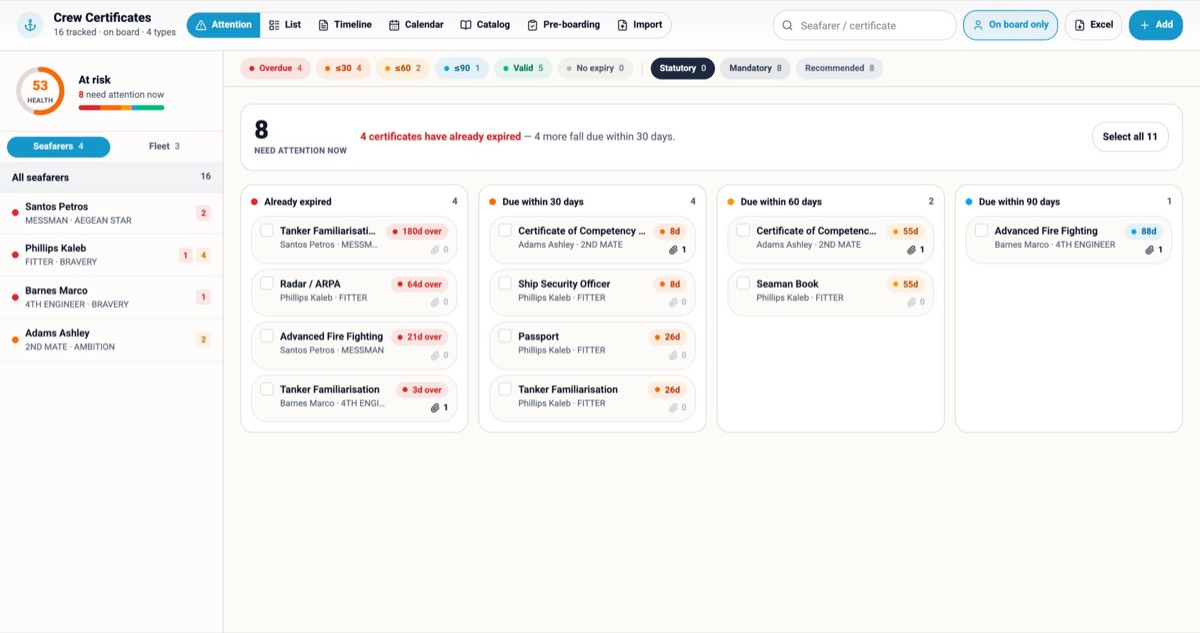Click the Add button
Image resolution: width=1200 pixels, height=633 pixels.
(x=1156, y=25)
